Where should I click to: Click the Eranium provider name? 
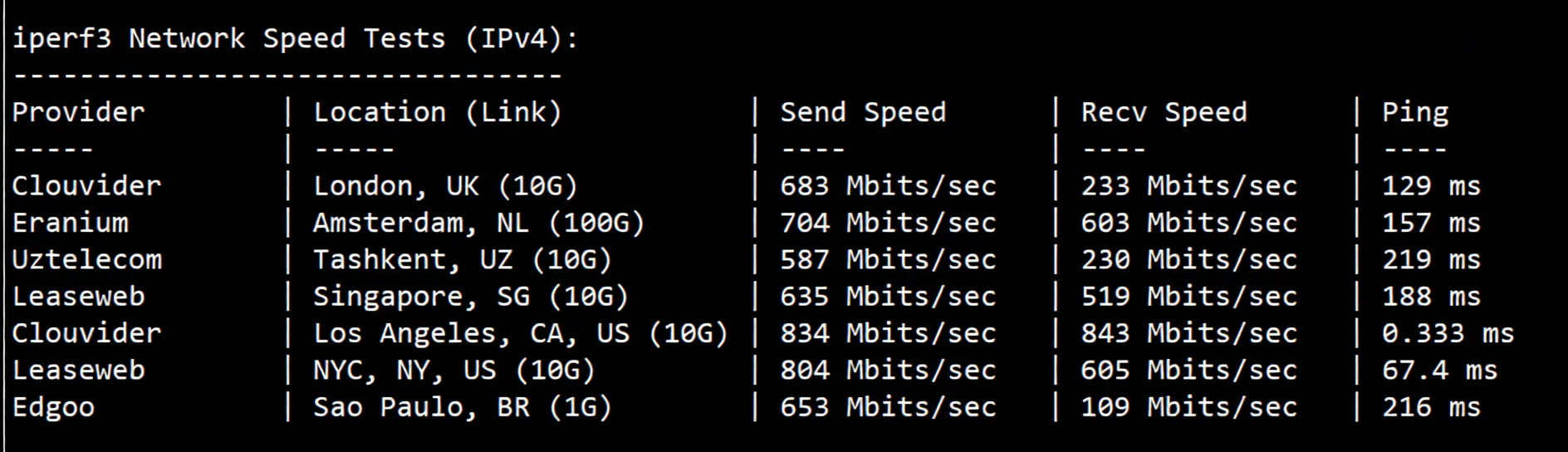71,223
